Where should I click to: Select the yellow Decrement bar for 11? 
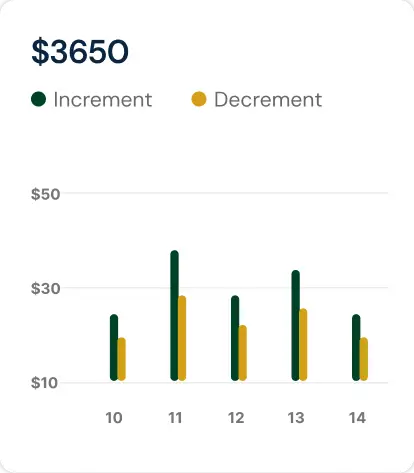click(x=182, y=338)
